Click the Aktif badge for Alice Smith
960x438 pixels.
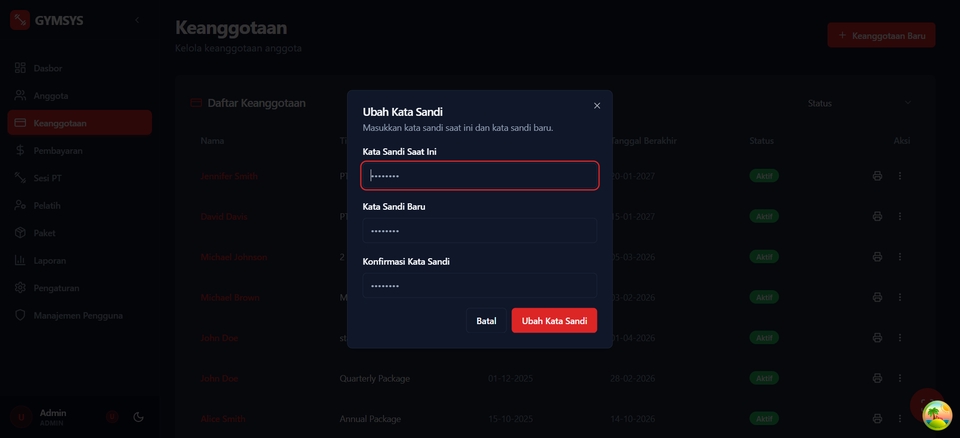click(764, 419)
